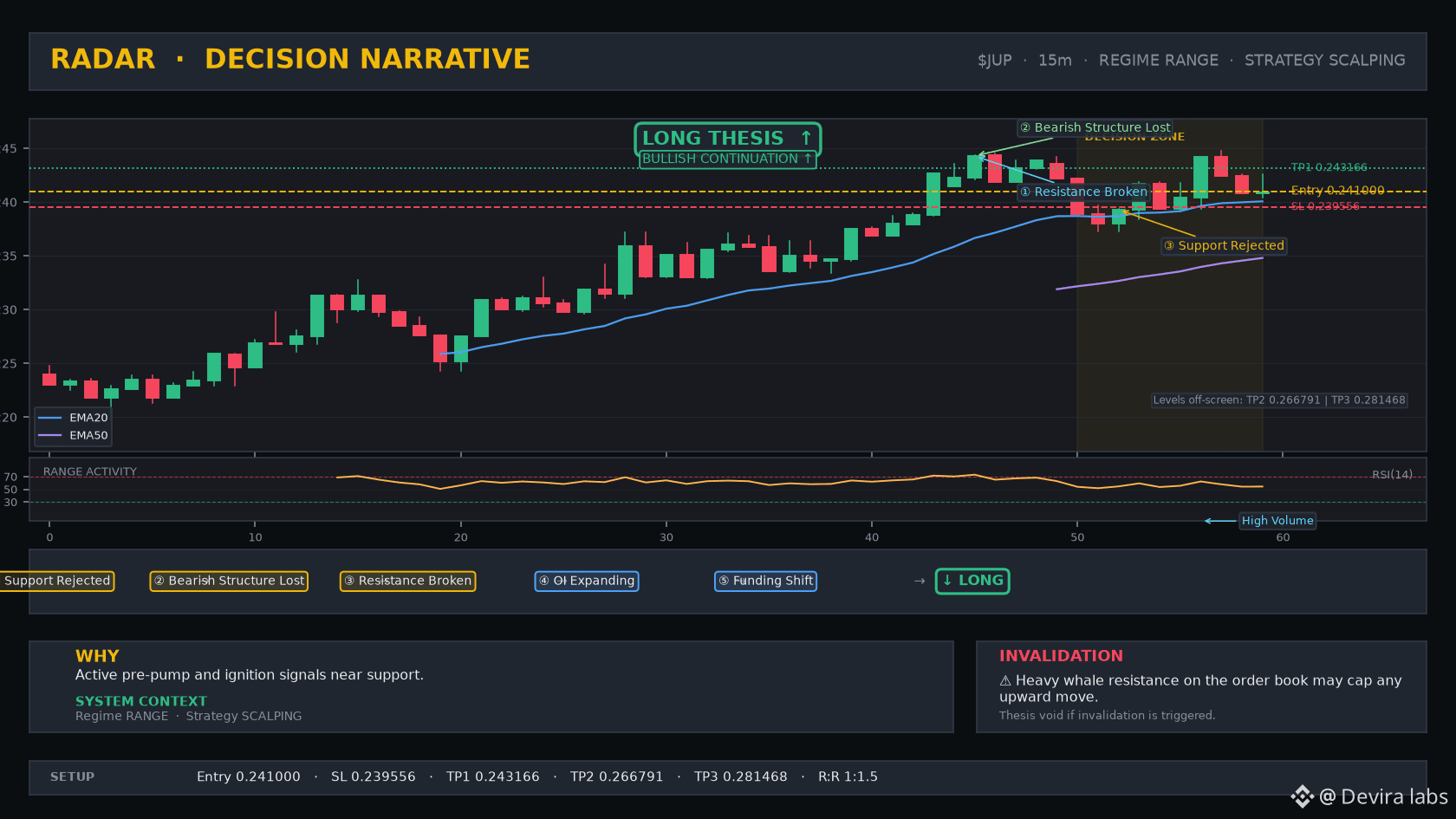The height and width of the screenshot is (819, 1456).
Task: Click the SYSTEM CONTEXT heading
Action: click(141, 701)
